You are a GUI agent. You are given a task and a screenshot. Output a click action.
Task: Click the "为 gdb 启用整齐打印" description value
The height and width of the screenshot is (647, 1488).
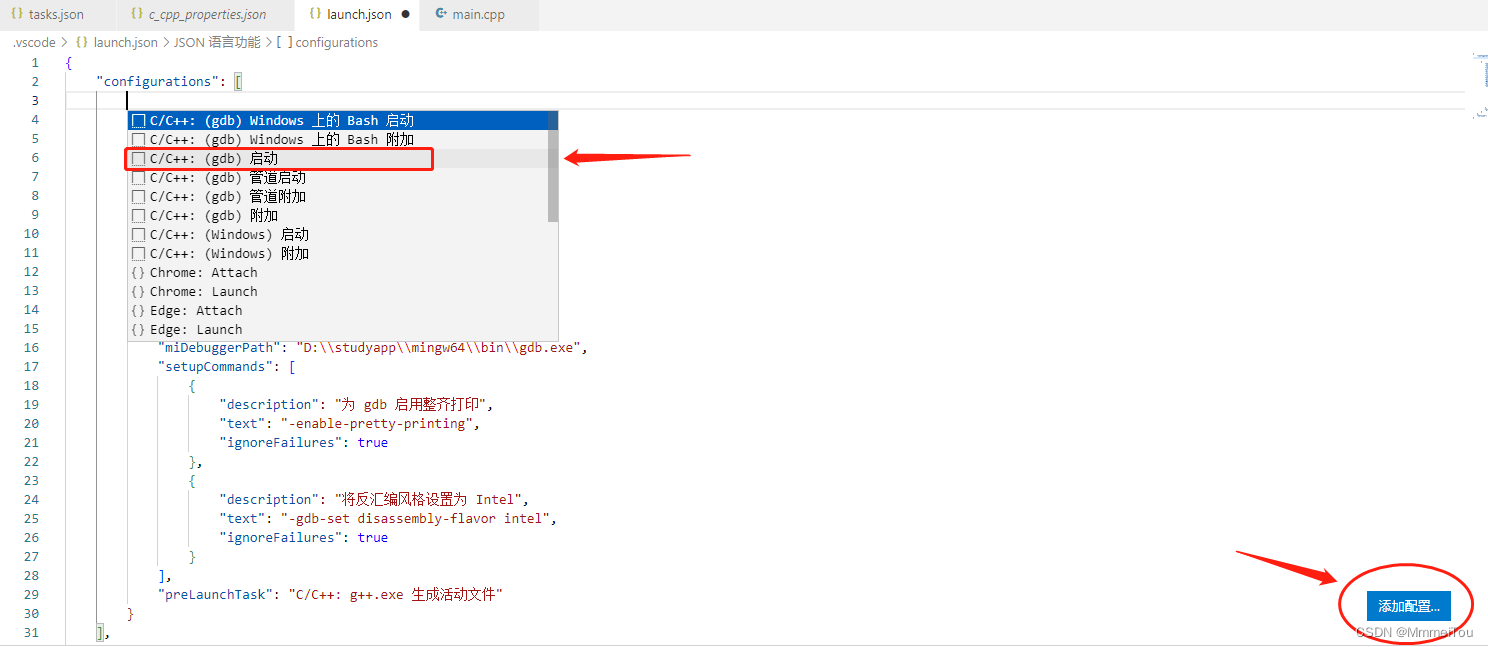[x=414, y=405]
